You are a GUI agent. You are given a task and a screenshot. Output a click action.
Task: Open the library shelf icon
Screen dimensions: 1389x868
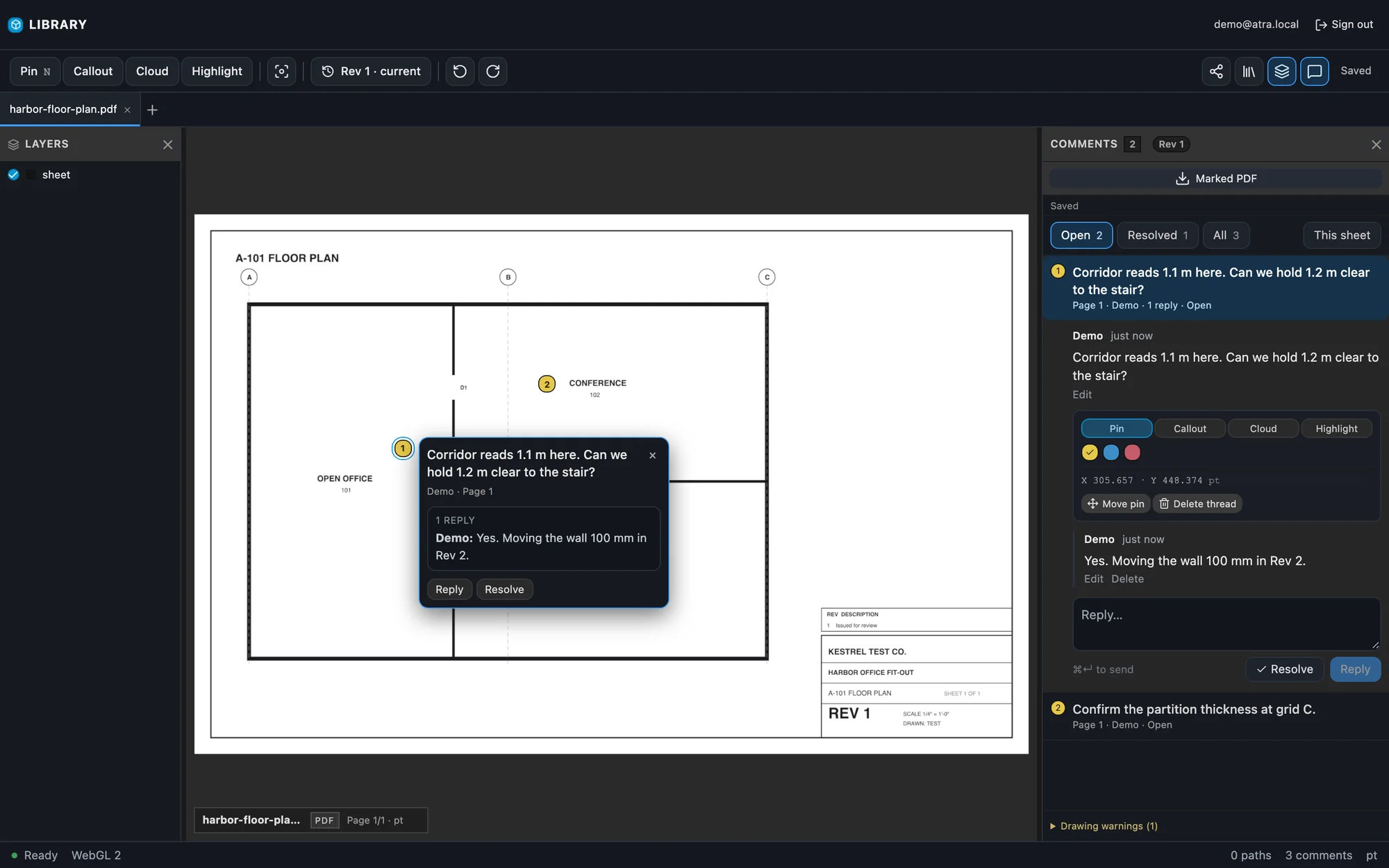[x=1249, y=72]
